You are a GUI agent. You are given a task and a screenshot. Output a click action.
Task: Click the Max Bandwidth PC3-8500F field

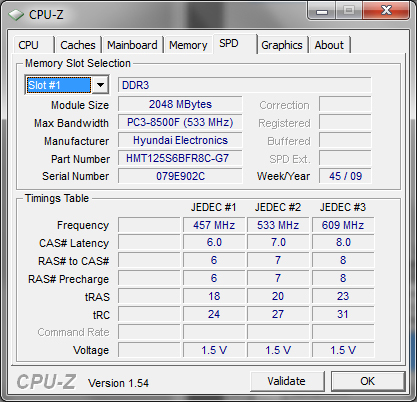click(180, 122)
